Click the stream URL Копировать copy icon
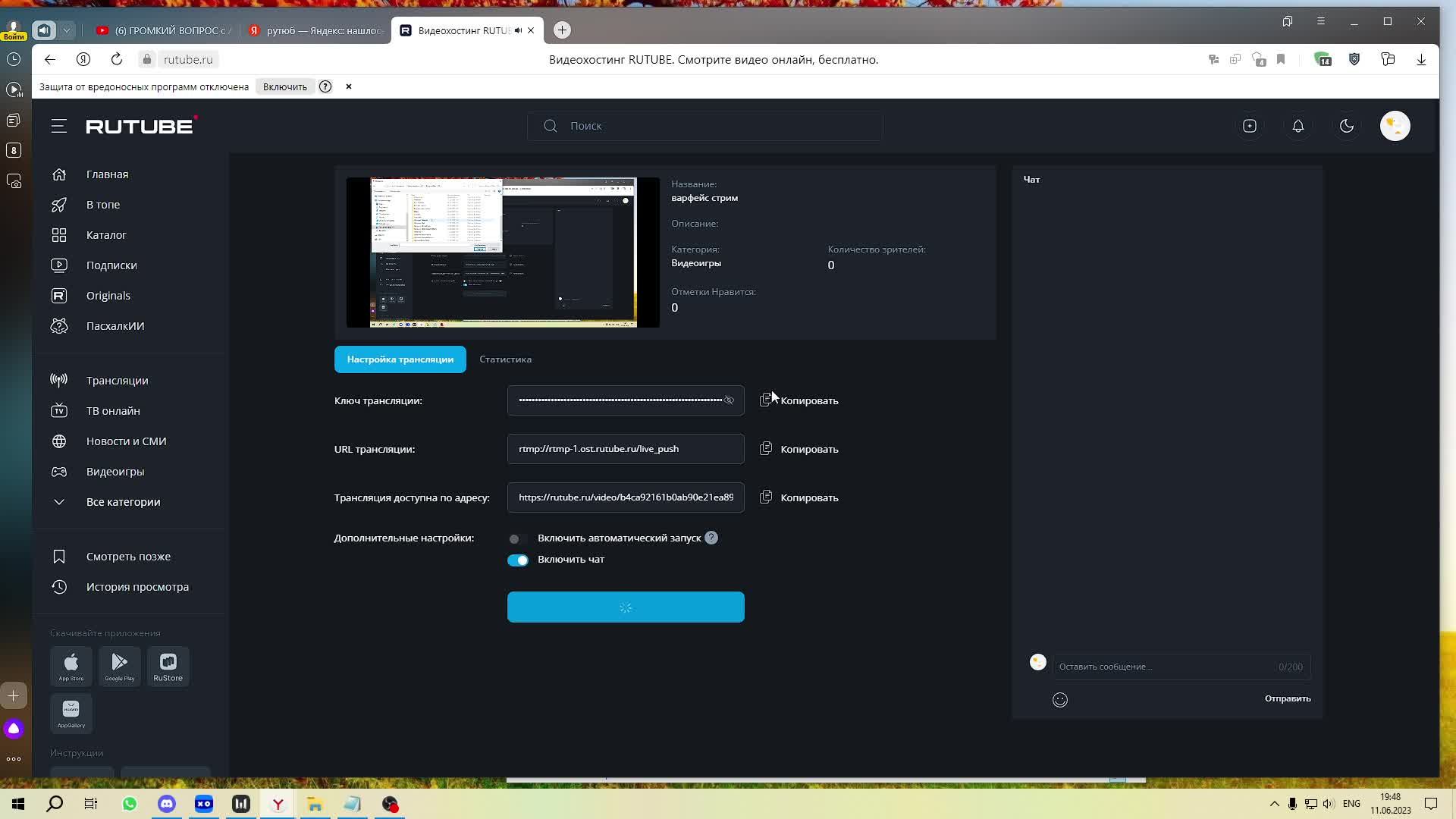 pyautogui.click(x=766, y=449)
